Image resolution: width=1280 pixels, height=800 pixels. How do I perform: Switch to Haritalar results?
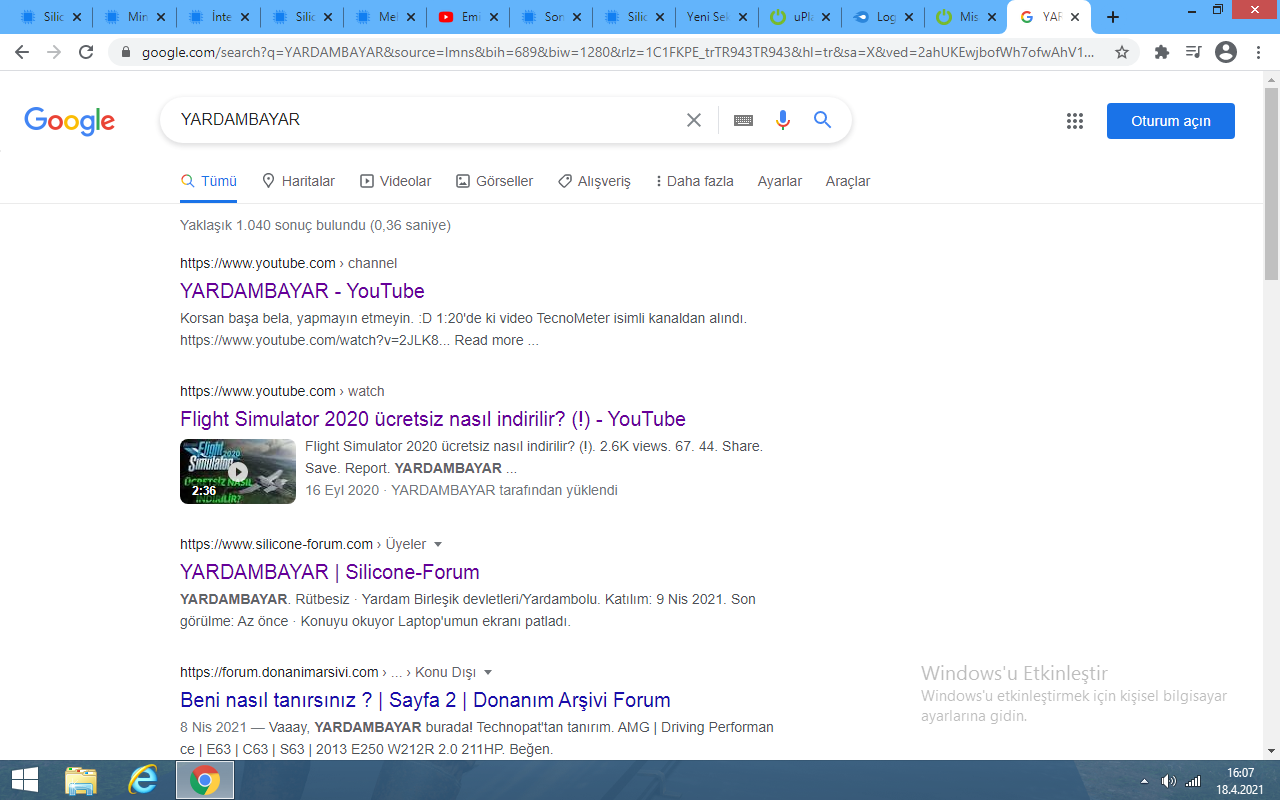(298, 181)
